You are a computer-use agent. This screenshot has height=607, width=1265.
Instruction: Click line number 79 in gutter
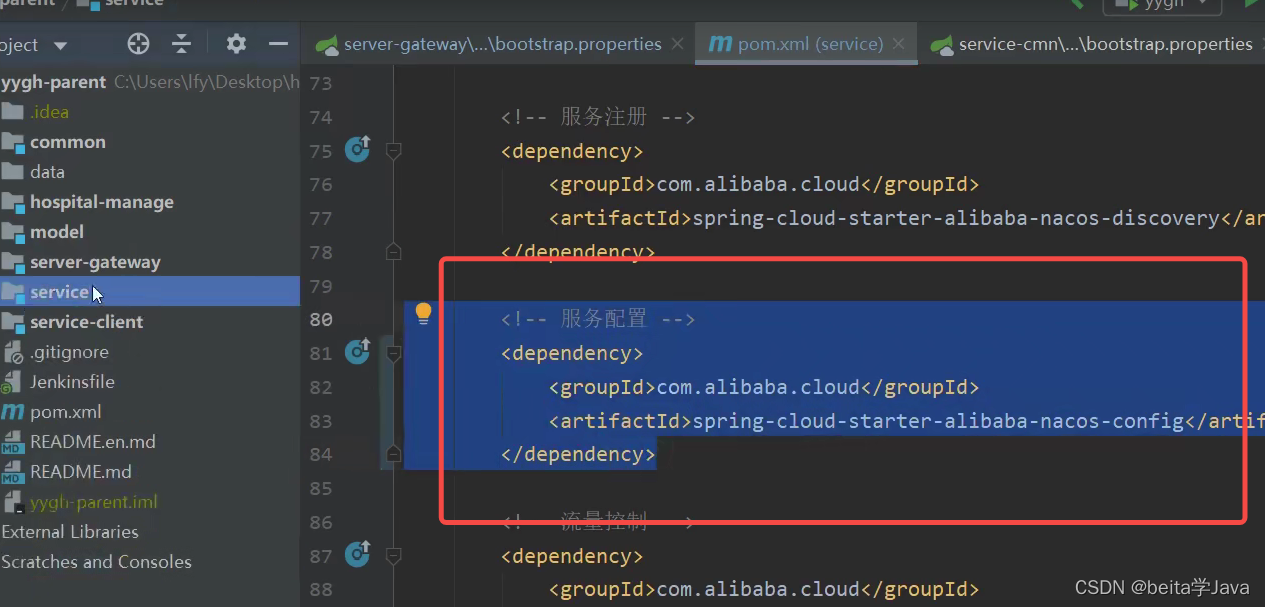[x=321, y=286]
